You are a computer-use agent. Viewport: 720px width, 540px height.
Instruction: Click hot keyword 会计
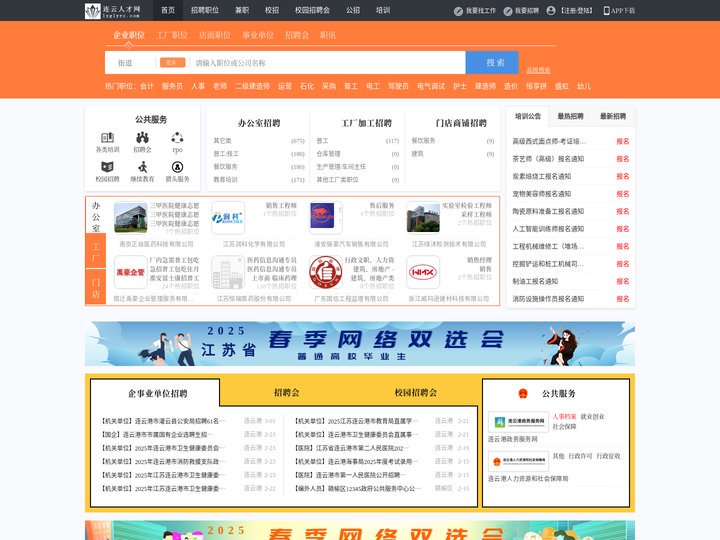click(x=147, y=86)
